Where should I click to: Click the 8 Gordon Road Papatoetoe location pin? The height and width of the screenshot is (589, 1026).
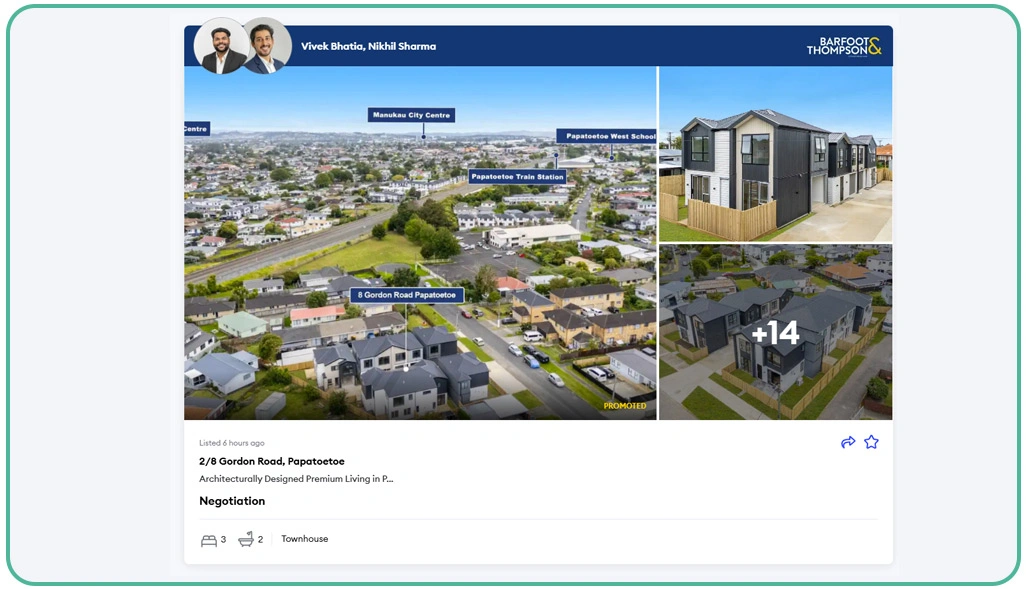pyautogui.click(x=410, y=295)
